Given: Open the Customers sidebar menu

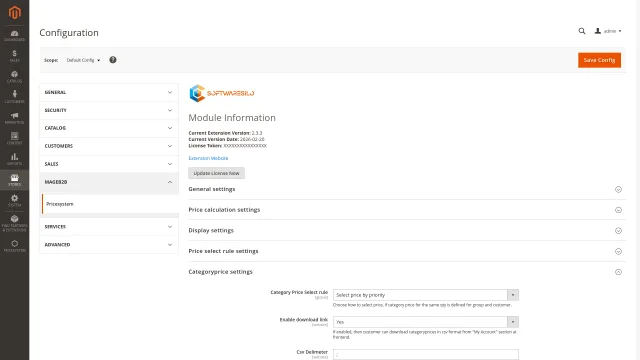Looking at the screenshot, I should (14, 97).
